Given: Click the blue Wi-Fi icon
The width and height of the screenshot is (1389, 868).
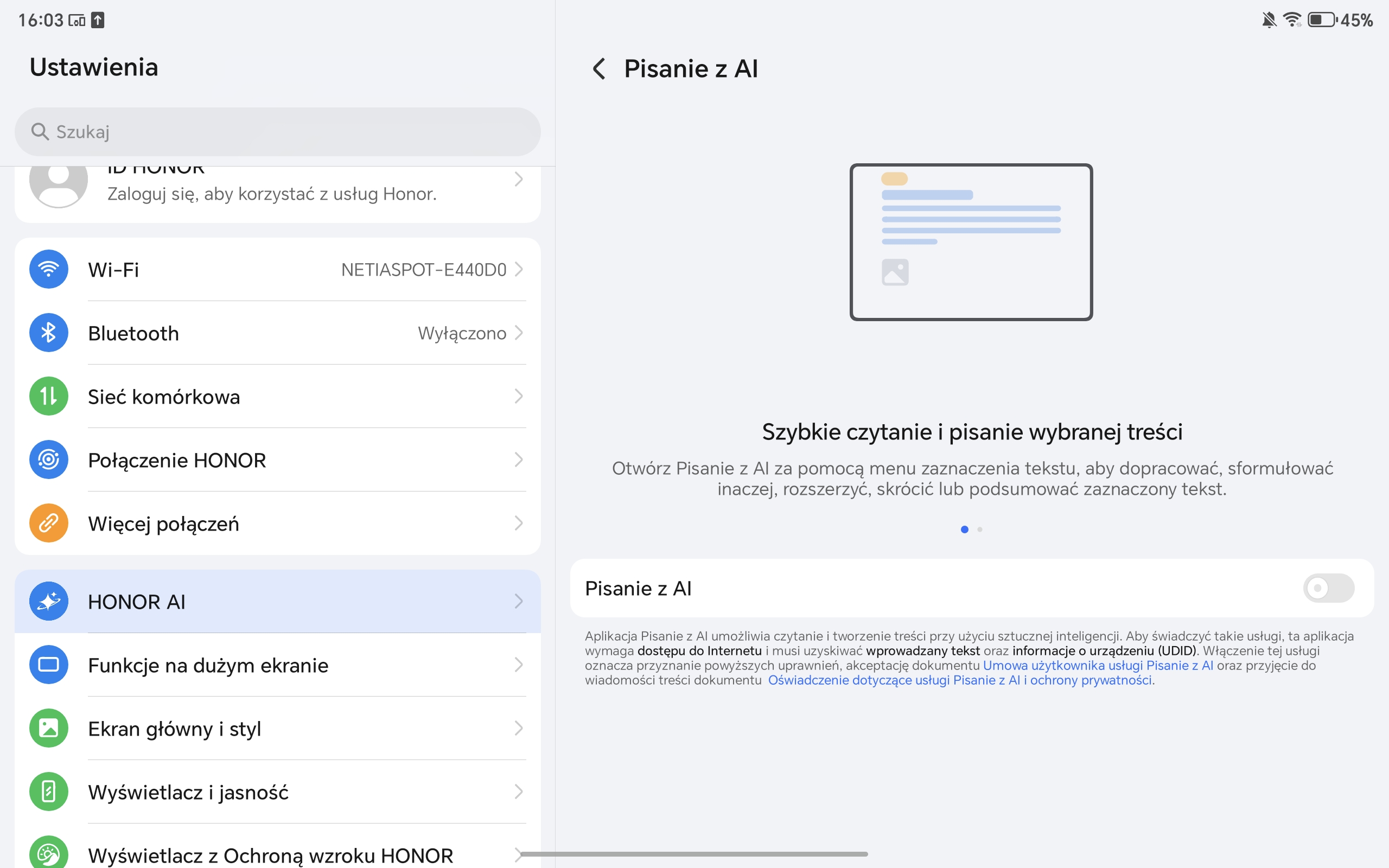Looking at the screenshot, I should pos(49,269).
